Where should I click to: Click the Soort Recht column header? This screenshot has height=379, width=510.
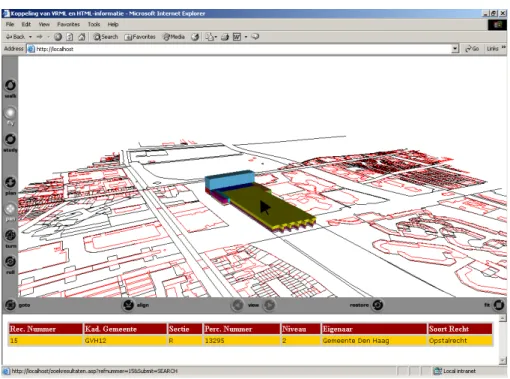tap(460, 329)
